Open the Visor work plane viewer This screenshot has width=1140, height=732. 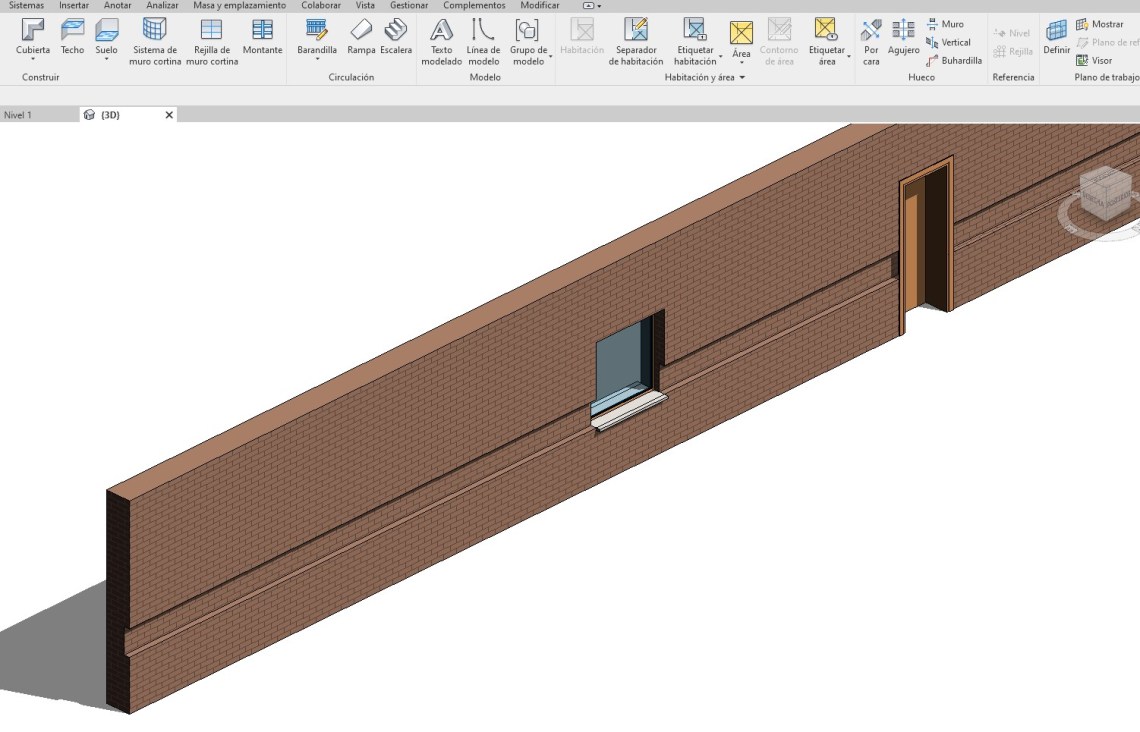[x=1093, y=61]
